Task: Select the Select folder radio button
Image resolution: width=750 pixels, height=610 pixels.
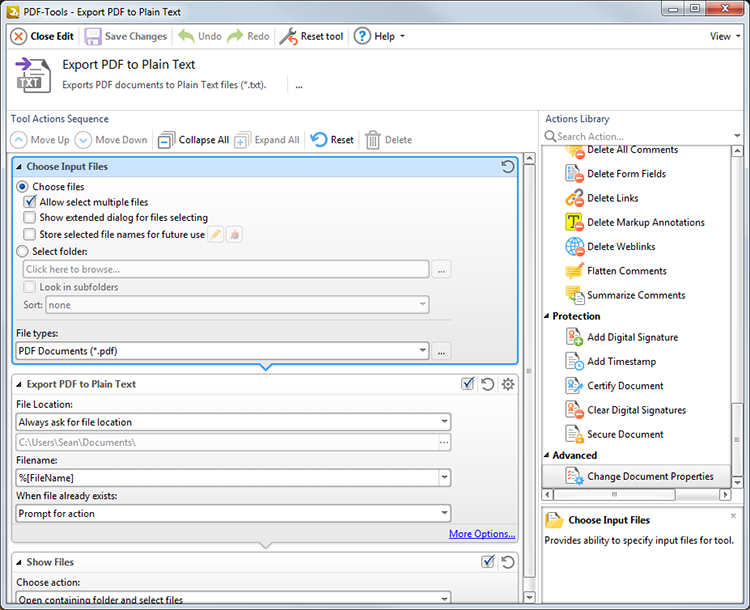Action: tap(22, 252)
